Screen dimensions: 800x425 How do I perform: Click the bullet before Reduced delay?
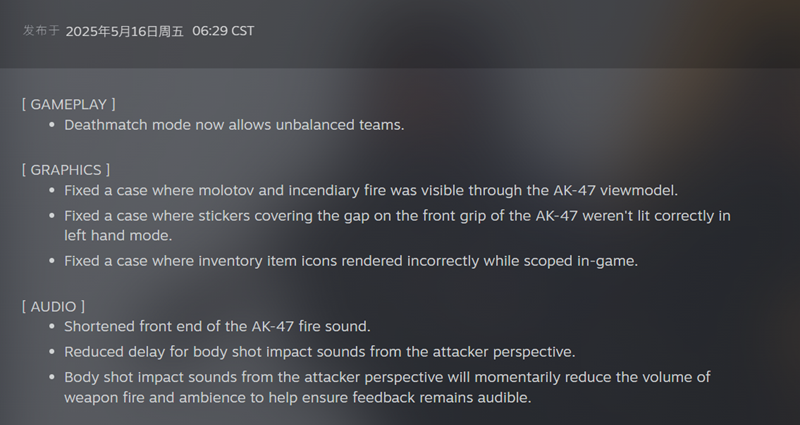[52, 352]
